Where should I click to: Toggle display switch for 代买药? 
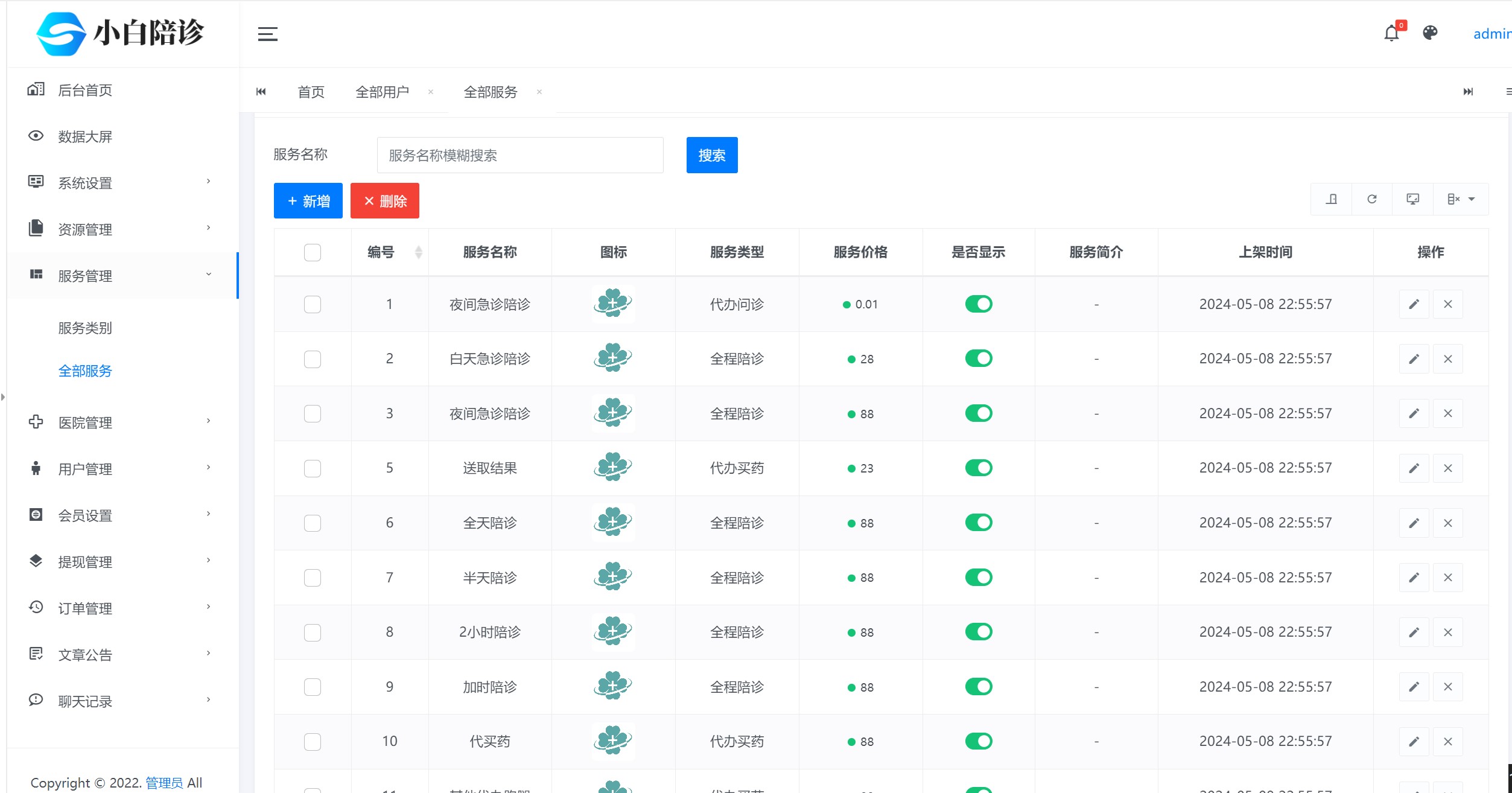[979, 741]
